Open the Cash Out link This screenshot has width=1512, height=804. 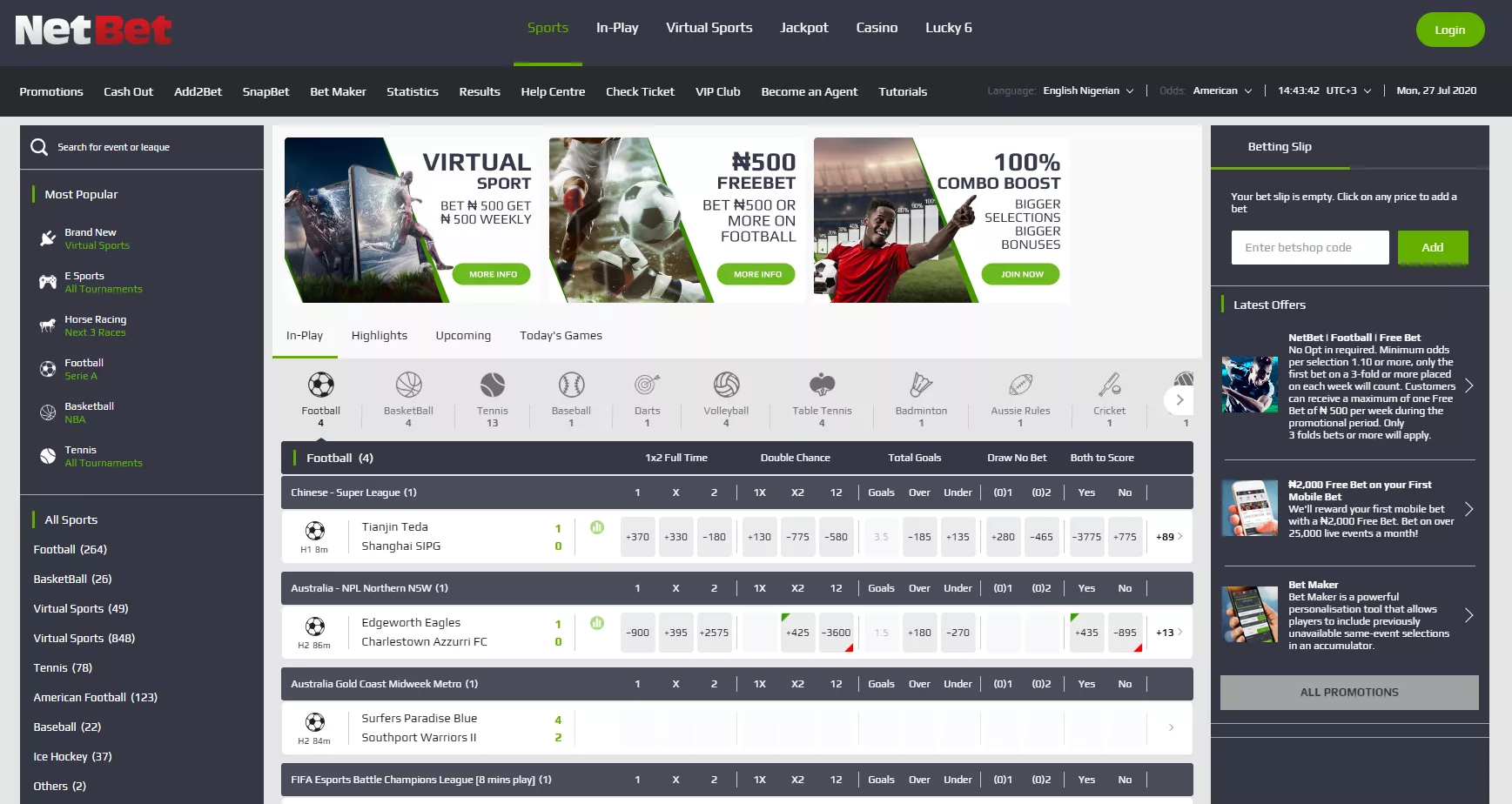[x=129, y=91]
